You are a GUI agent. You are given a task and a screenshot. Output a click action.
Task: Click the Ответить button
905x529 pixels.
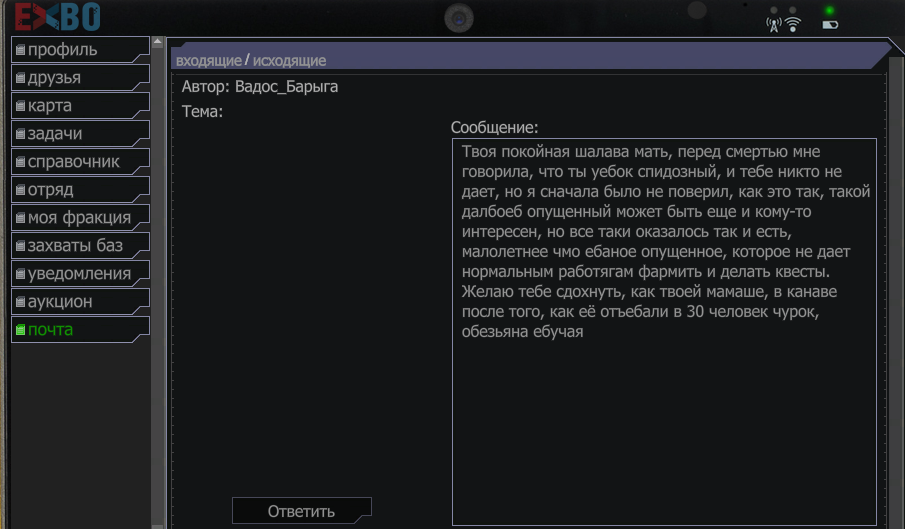click(301, 511)
